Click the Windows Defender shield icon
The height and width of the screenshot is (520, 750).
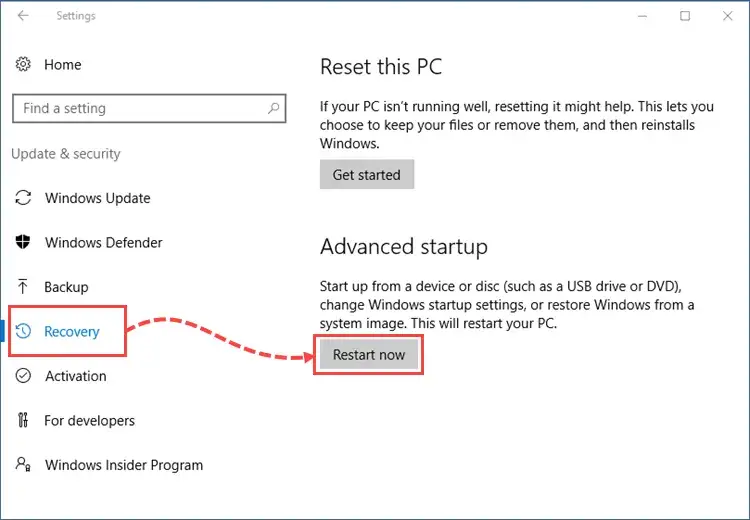click(23, 242)
